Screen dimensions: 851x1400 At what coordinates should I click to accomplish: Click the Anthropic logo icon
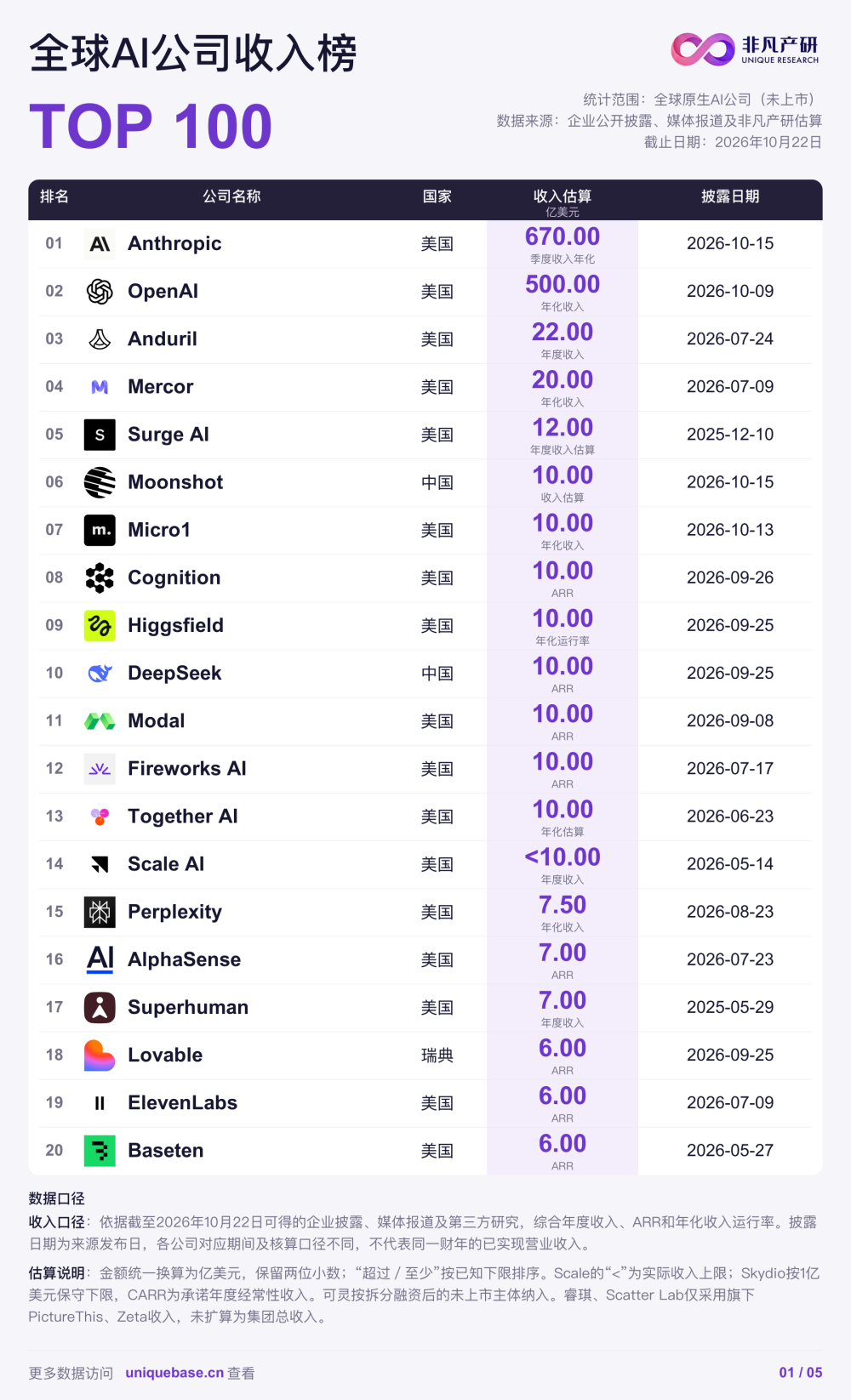point(100,244)
